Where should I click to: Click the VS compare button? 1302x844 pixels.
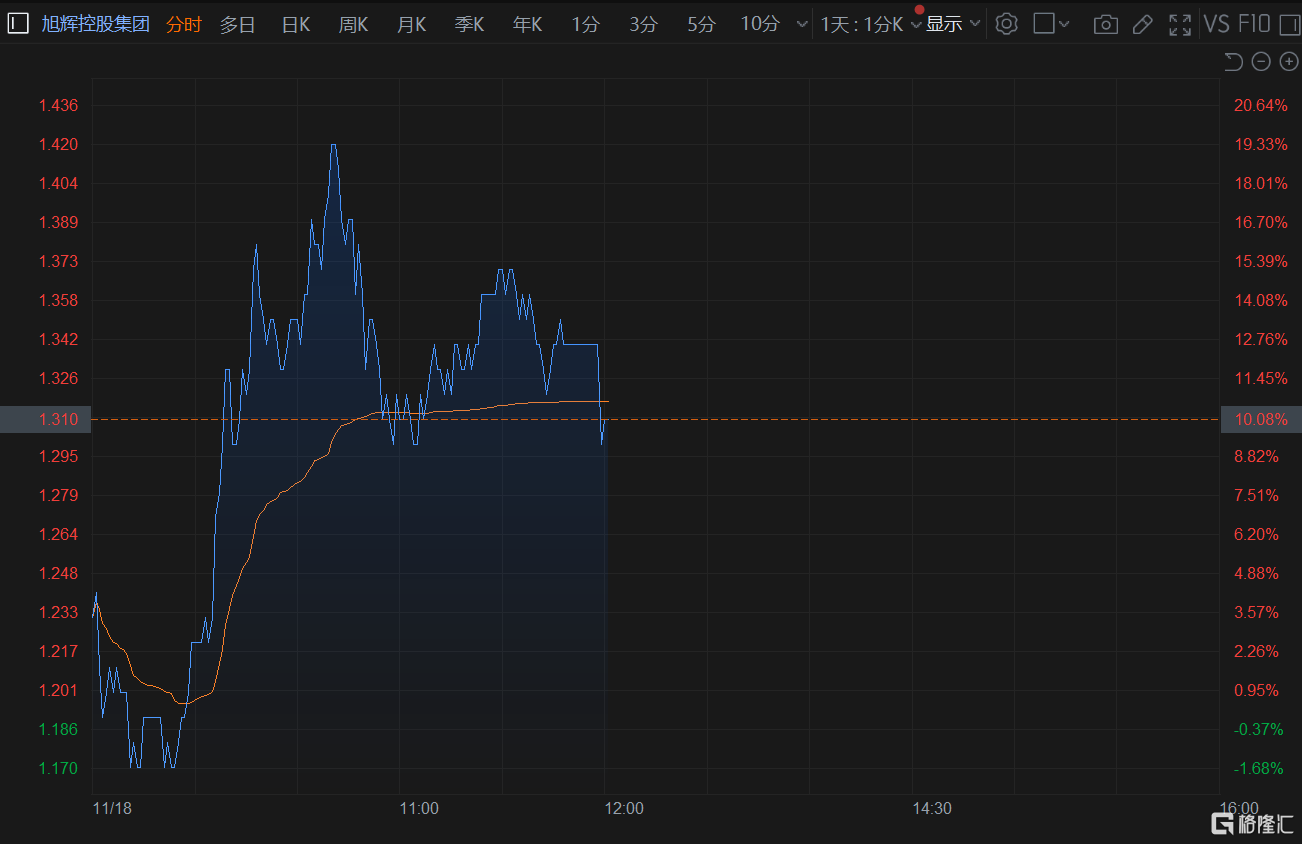click(x=1216, y=24)
